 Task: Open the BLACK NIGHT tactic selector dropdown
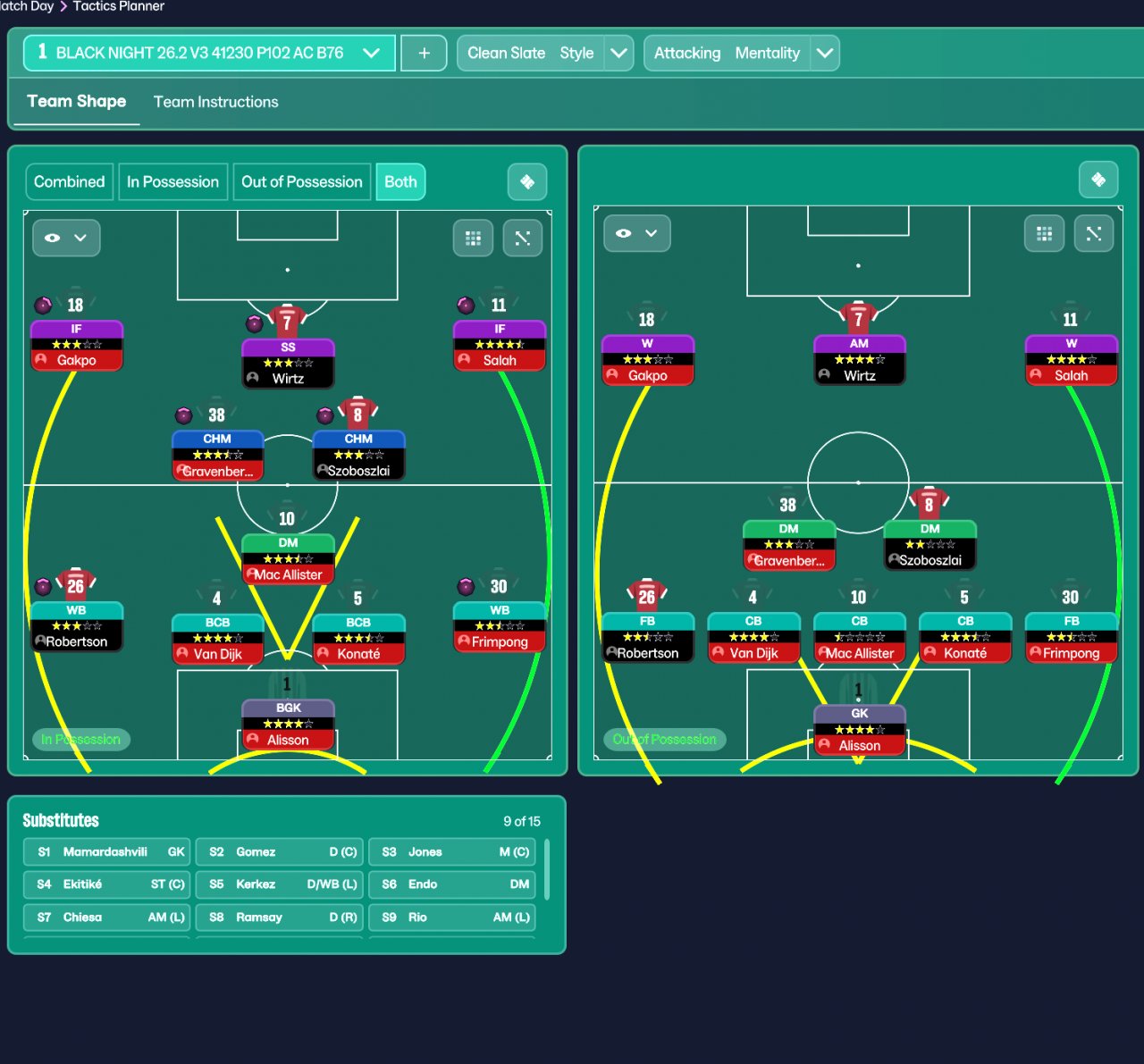coord(209,53)
